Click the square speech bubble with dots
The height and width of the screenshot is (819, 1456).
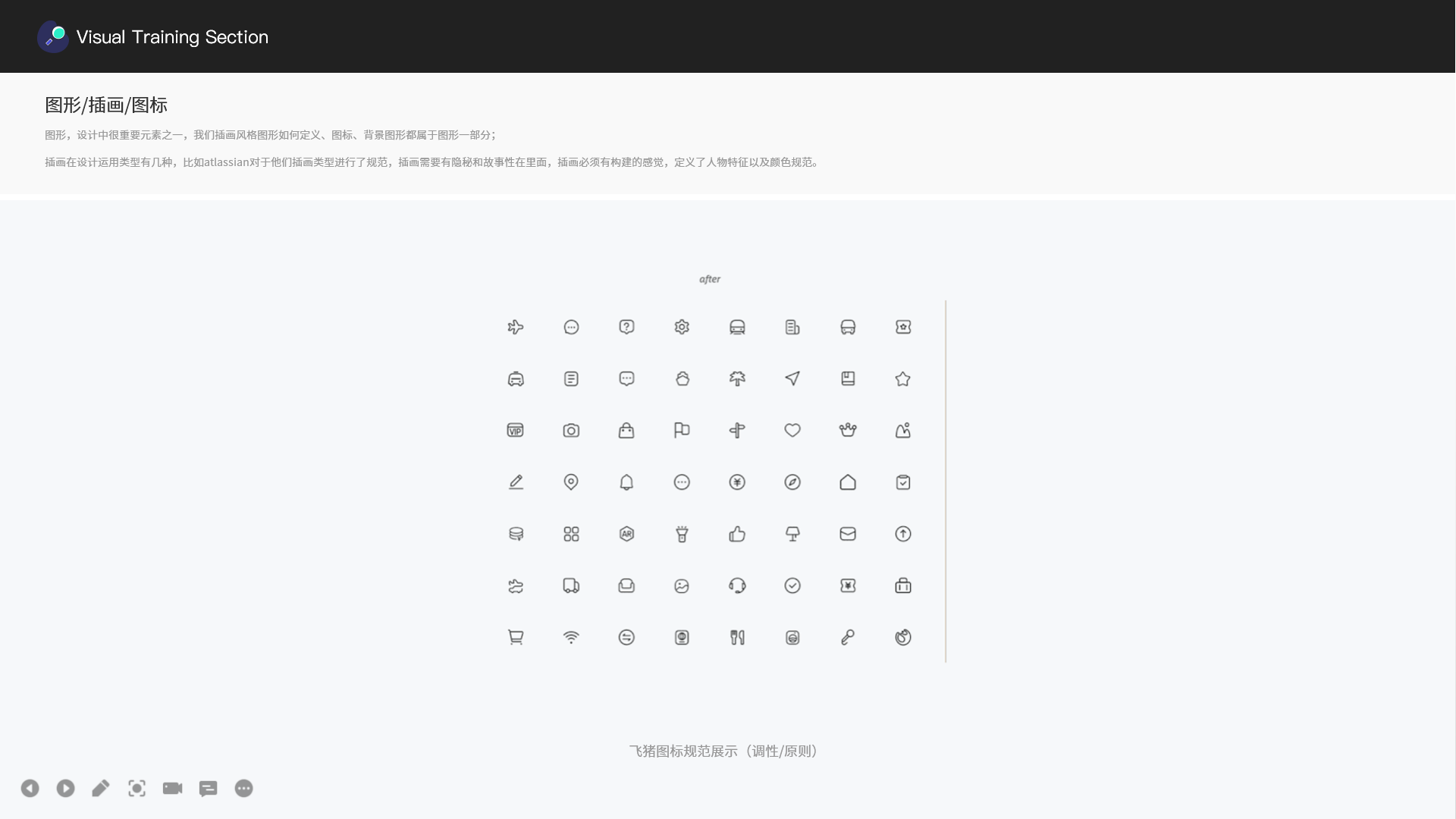[626, 378]
